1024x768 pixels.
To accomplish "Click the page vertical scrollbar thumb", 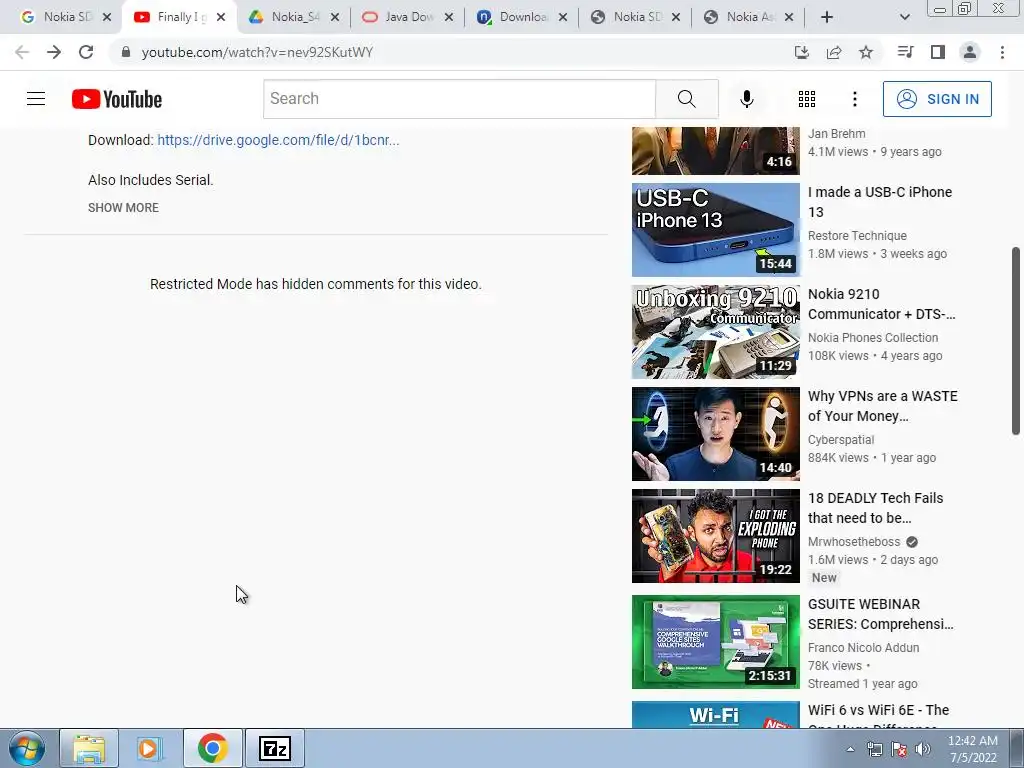I will pos(1016,340).
